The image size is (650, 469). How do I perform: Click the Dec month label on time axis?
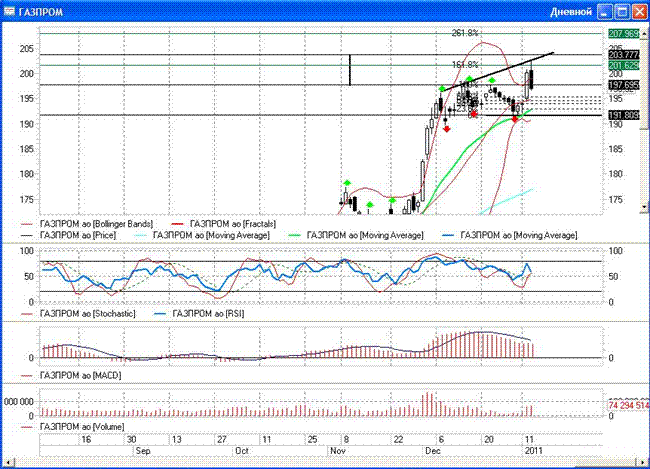click(433, 451)
